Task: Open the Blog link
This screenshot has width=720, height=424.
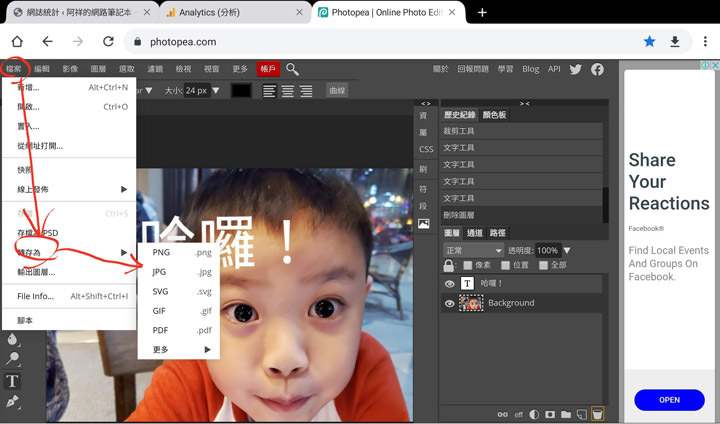Action: coord(530,69)
